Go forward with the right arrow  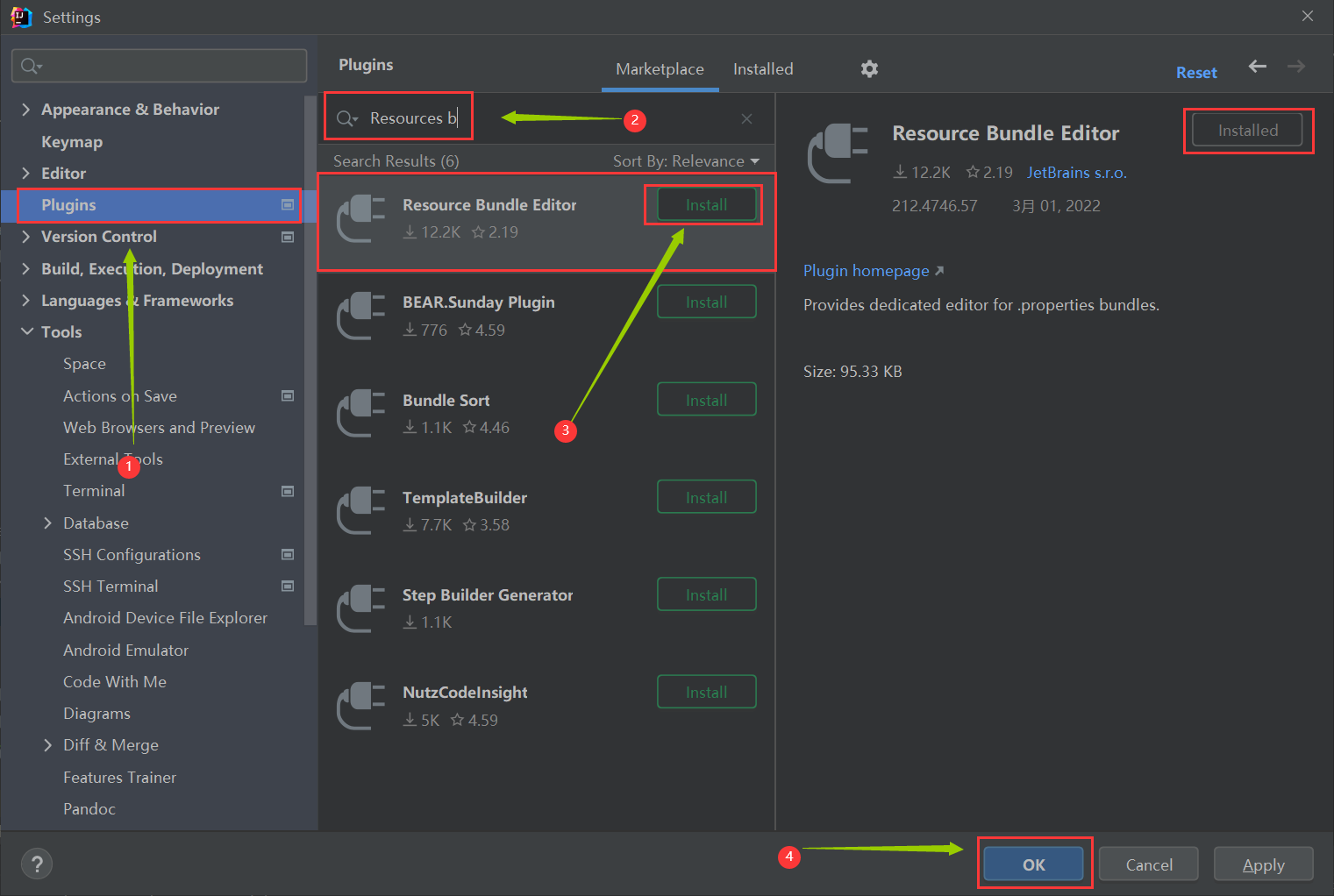pyautogui.click(x=1296, y=67)
